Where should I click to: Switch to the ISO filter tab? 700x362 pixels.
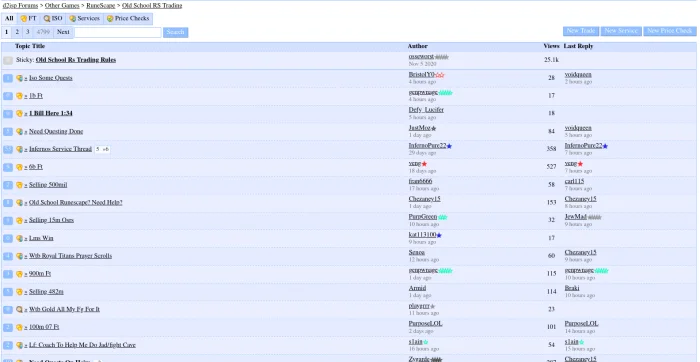click(x=53, y=19)
